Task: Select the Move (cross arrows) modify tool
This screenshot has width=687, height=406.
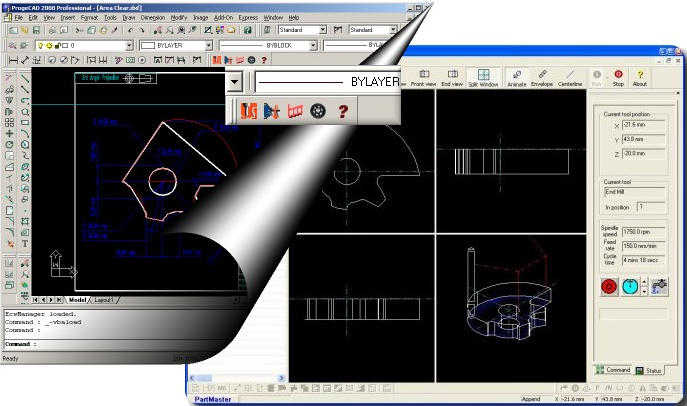Action: pyautogui.click(x=9, y=134)
